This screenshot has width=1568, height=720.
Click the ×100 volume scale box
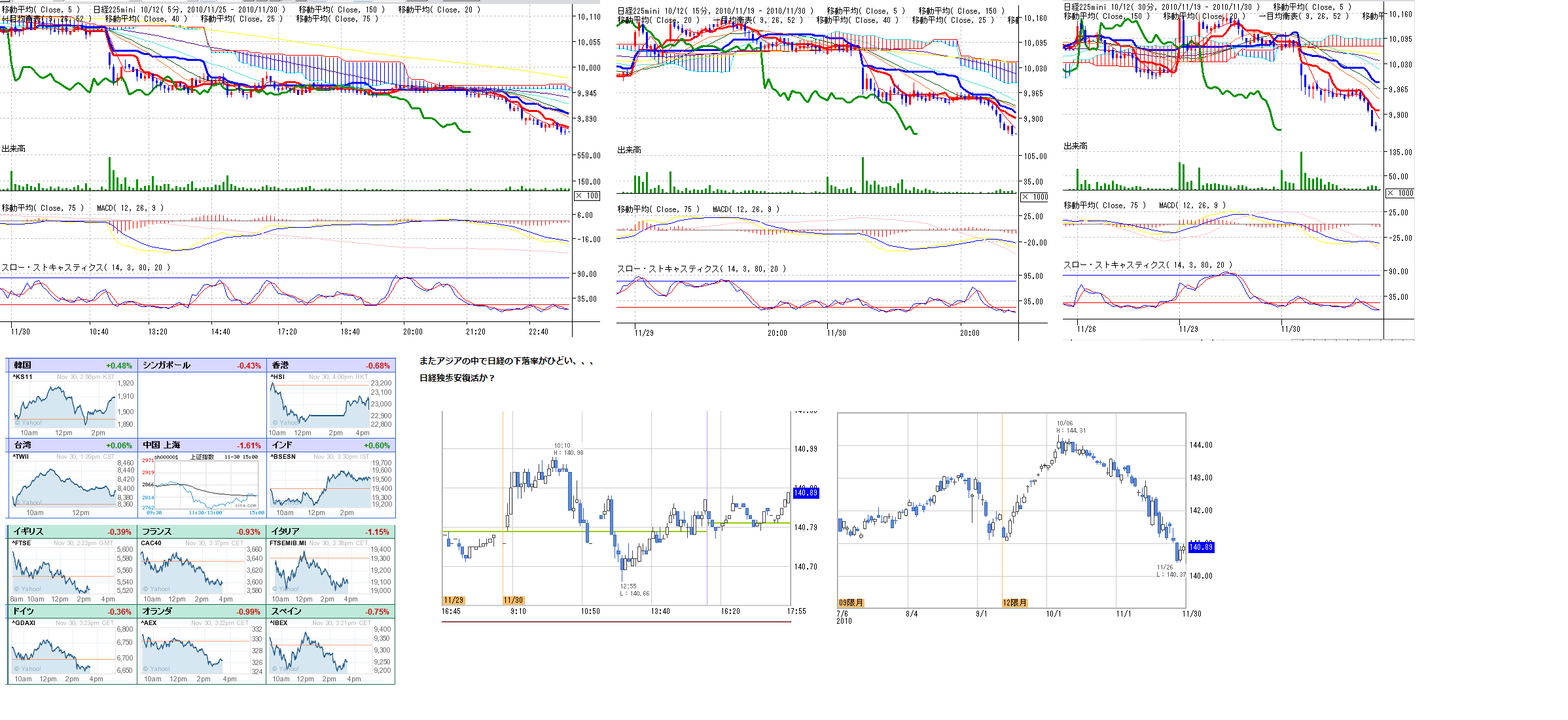587,196
